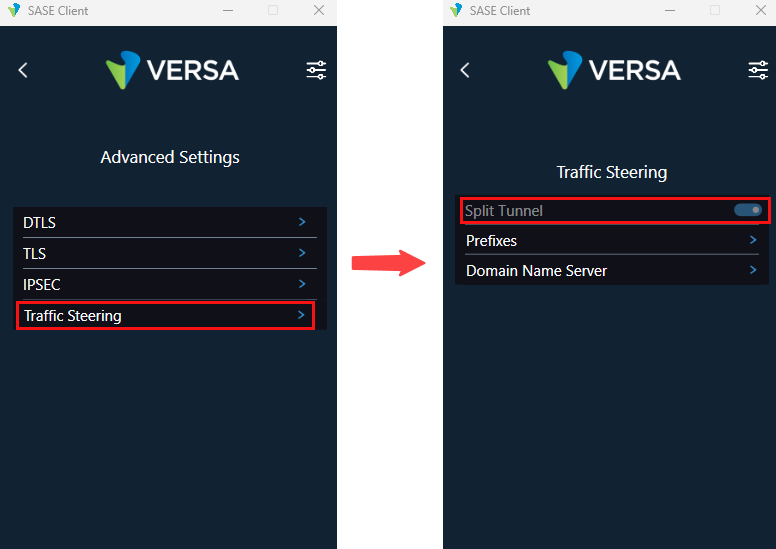Open settings sliders icon on Advanced Settings window

point(316,70)
